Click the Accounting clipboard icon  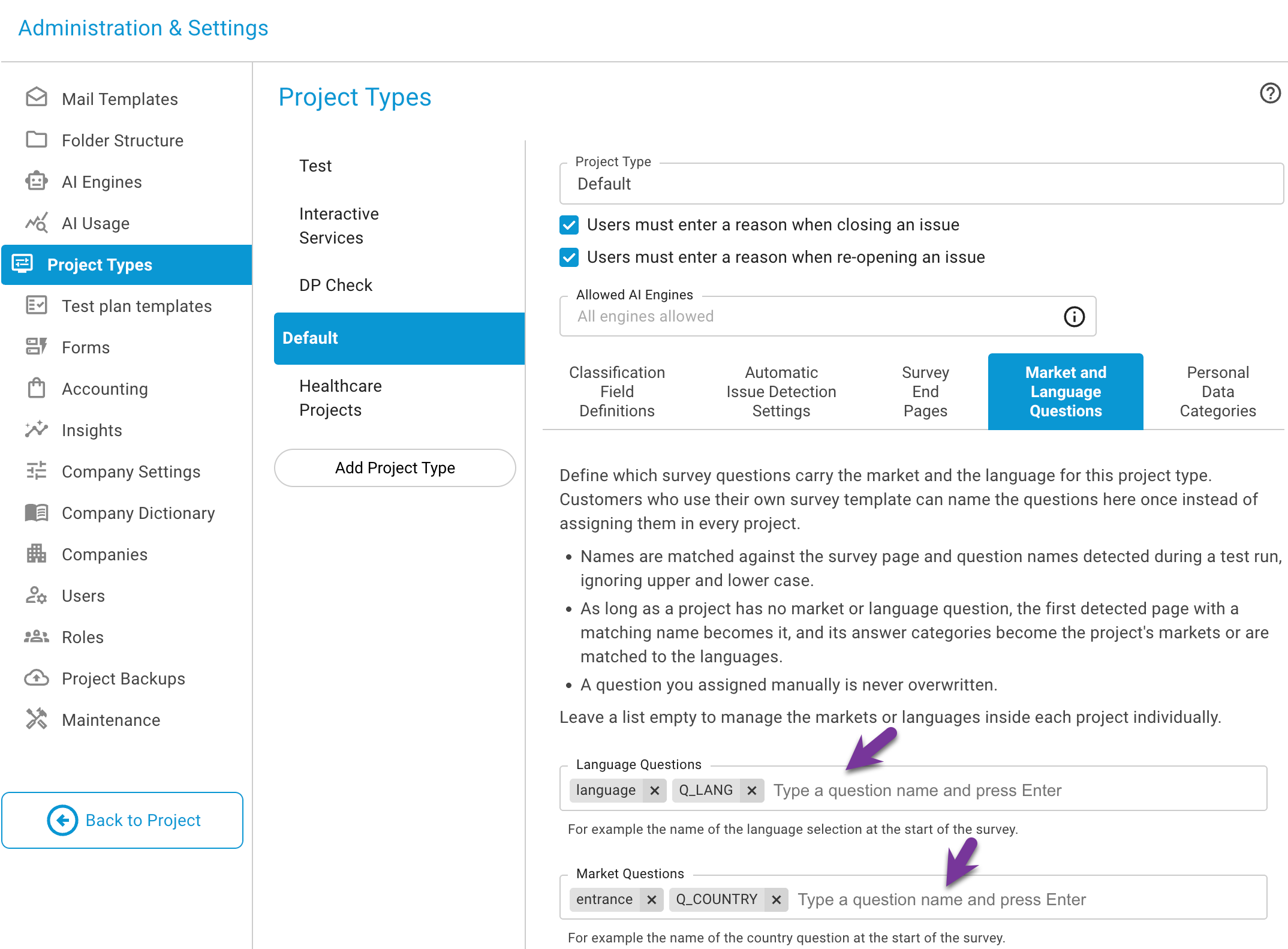[x=37, y=388]
